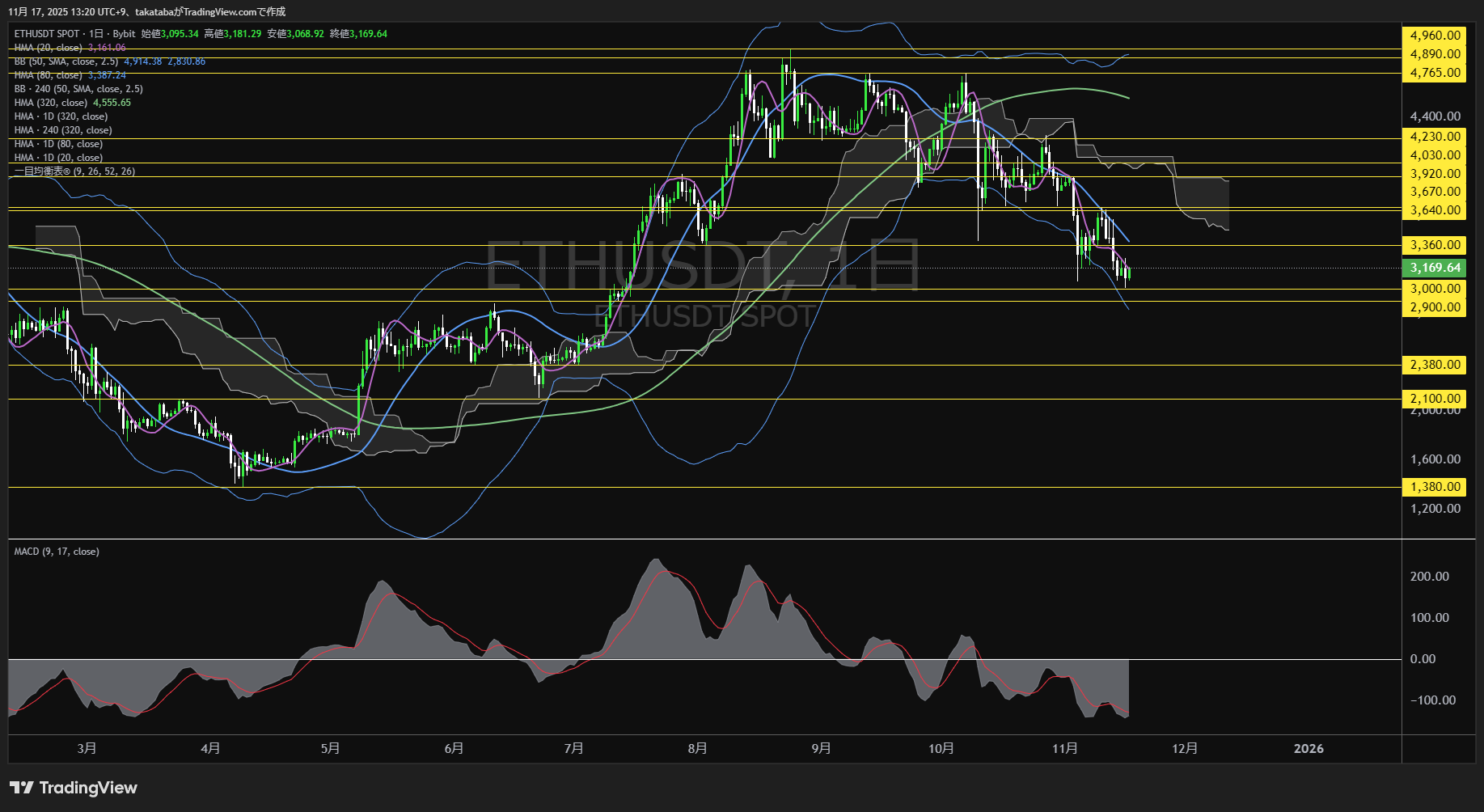The width and height of the screenshot is (1484, 812).
Task: Click the green current price tag 3,169.64
Action: (1435, 268)
